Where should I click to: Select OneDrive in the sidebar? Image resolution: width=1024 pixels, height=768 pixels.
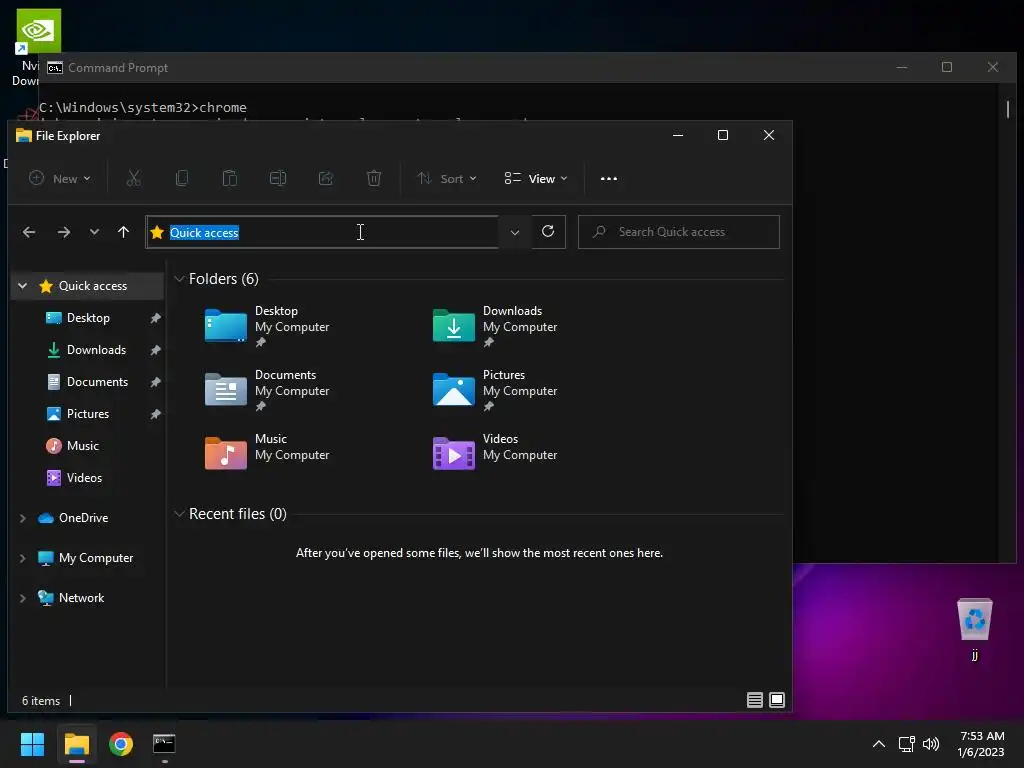point(83,518)
